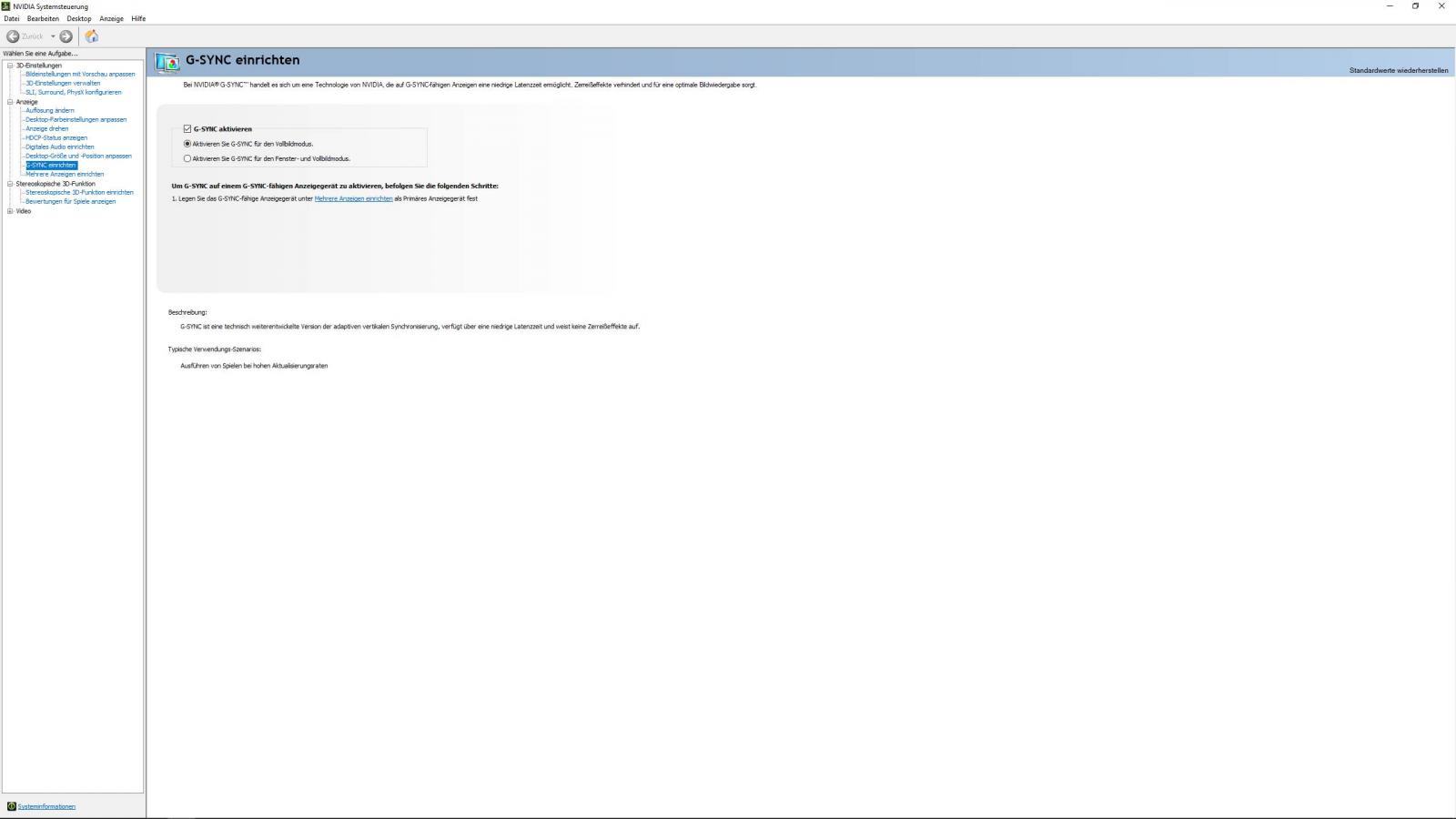Select Auflösung ändern in the tree
The height and width of the screenshot is (819, 1456).
click(x=50, y=111)
